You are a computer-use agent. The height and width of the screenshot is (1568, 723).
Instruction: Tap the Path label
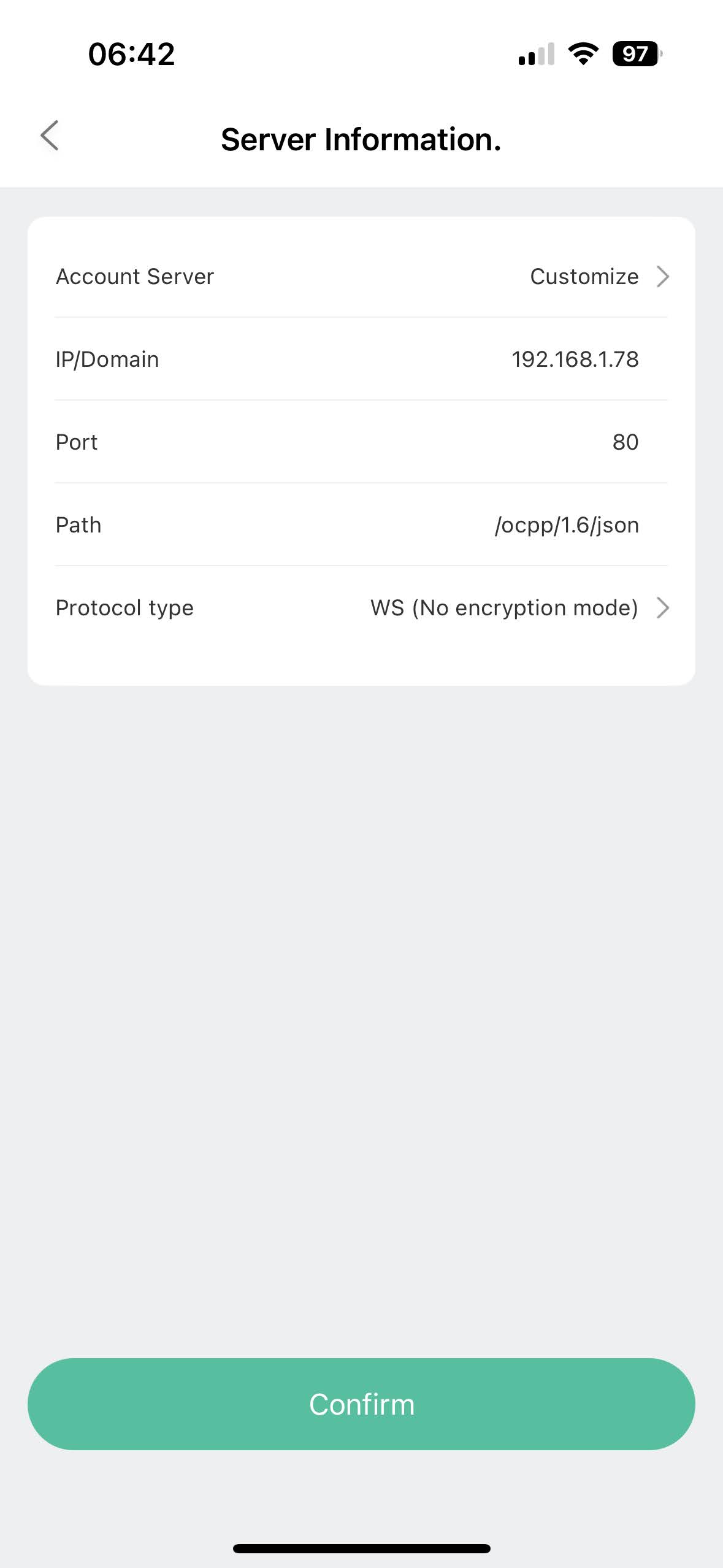tap(78, 525)
